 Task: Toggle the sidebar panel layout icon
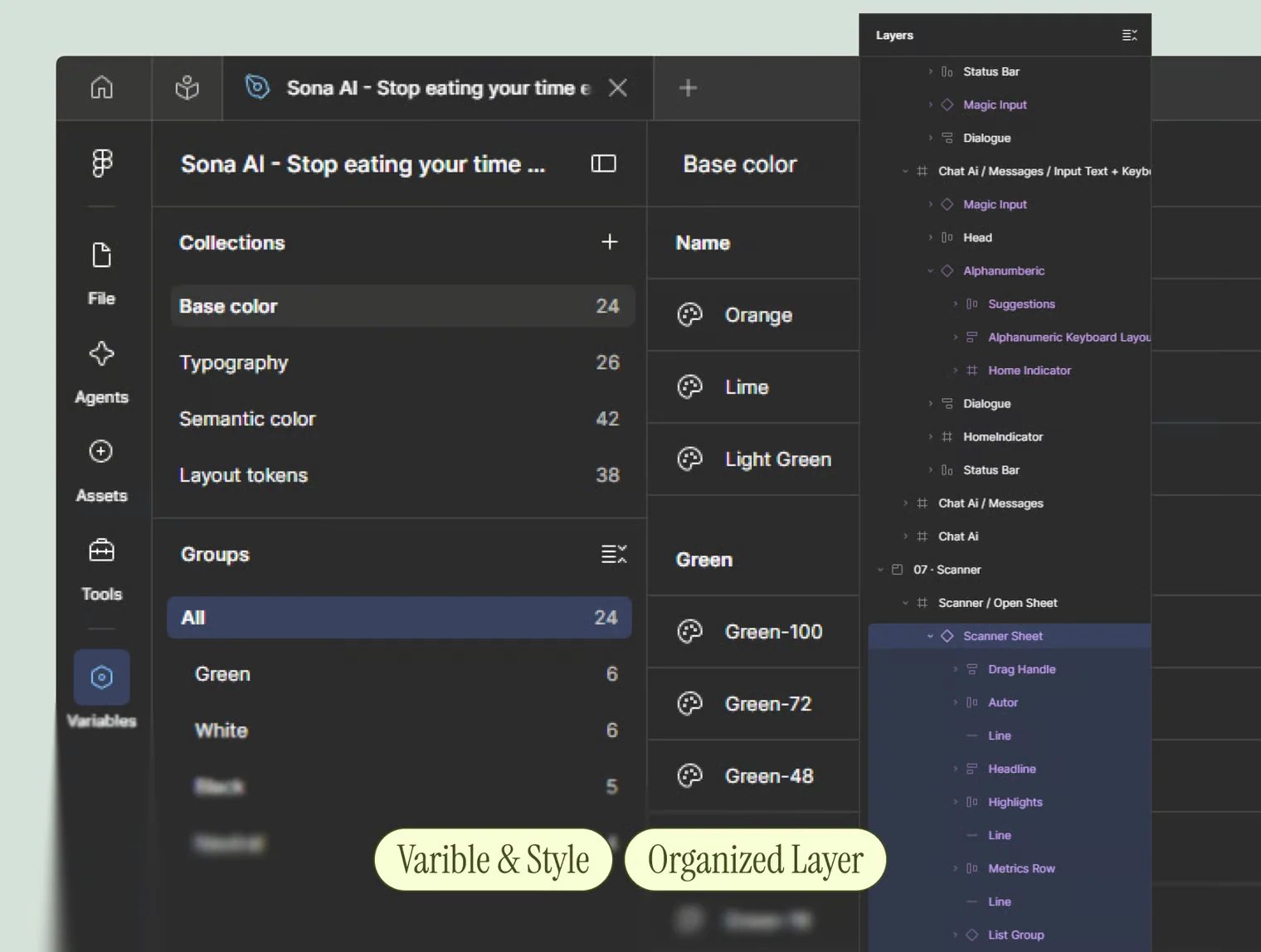(603, 163)
